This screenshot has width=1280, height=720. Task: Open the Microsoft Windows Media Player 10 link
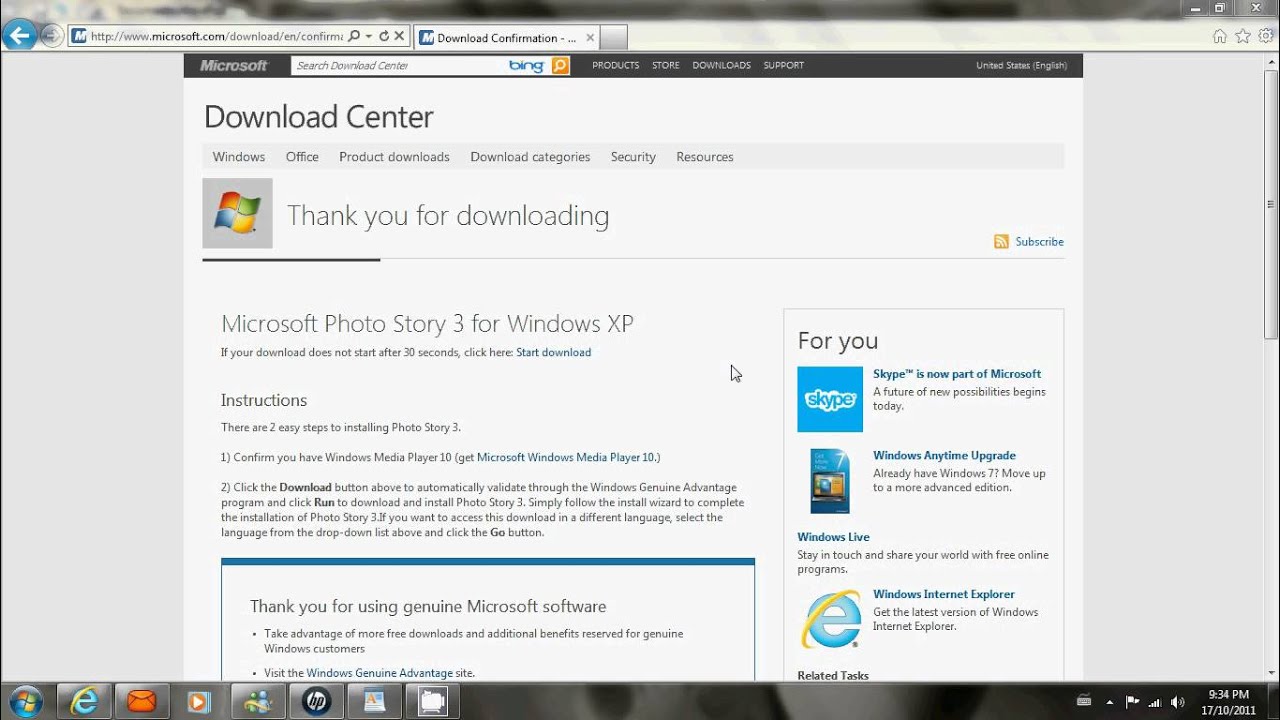tap(566, 458)
